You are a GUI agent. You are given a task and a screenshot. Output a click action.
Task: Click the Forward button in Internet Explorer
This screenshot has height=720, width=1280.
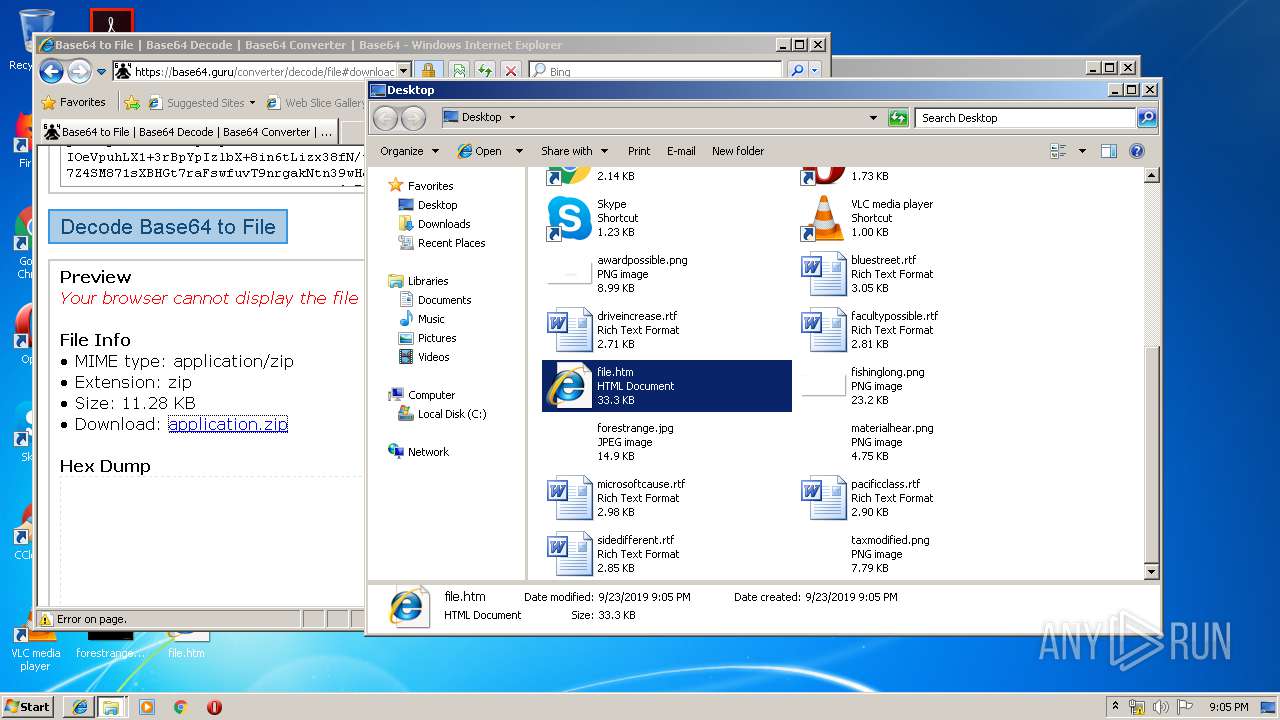[x=79, y=71]
